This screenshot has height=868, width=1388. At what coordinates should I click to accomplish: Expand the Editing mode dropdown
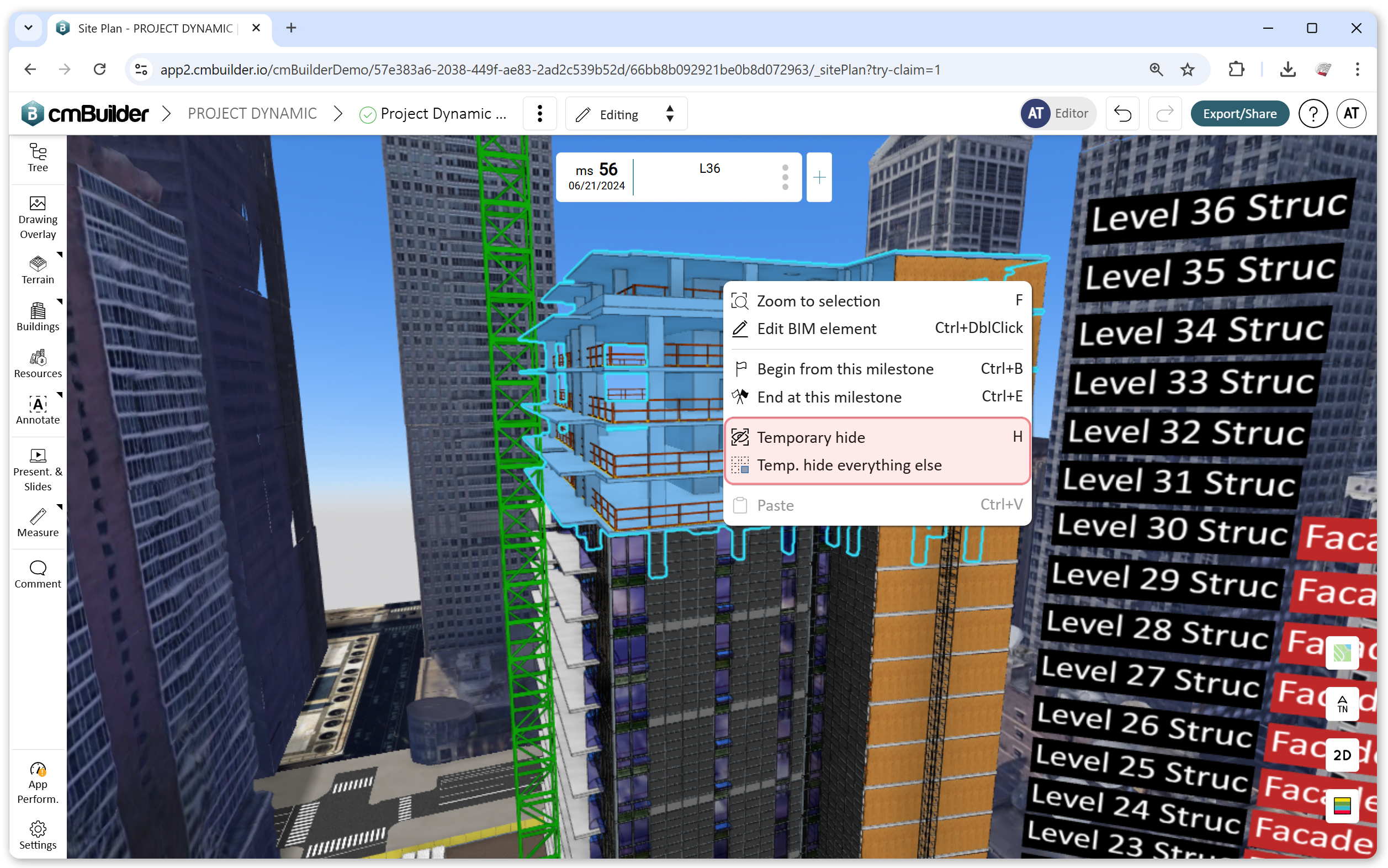(626, 114)
